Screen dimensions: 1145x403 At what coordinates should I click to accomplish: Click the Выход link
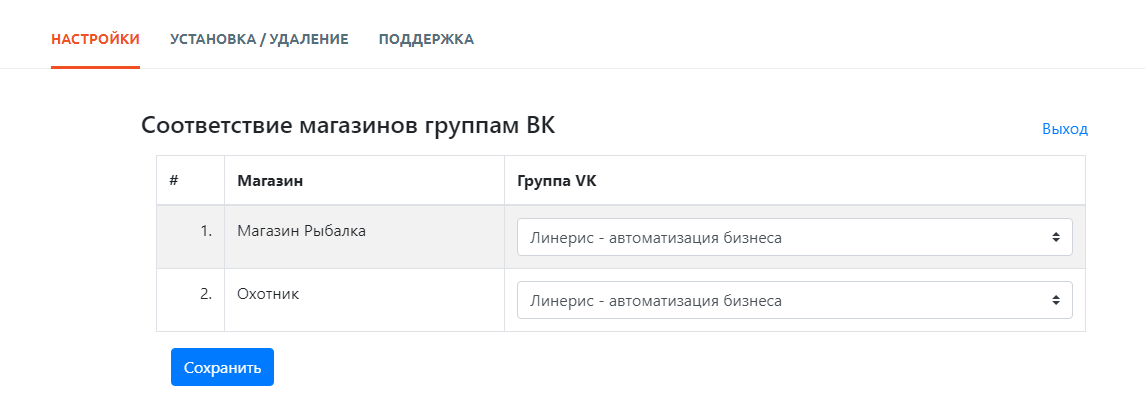pos(1064,129)
